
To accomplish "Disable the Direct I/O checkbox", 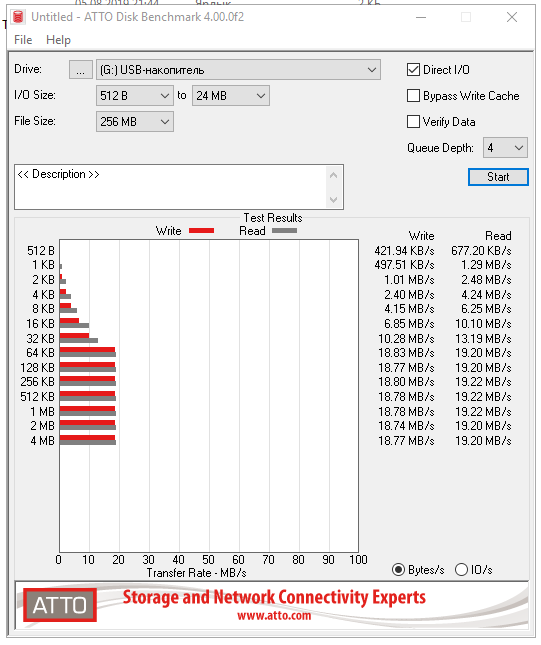I will (x=413, y=70).
